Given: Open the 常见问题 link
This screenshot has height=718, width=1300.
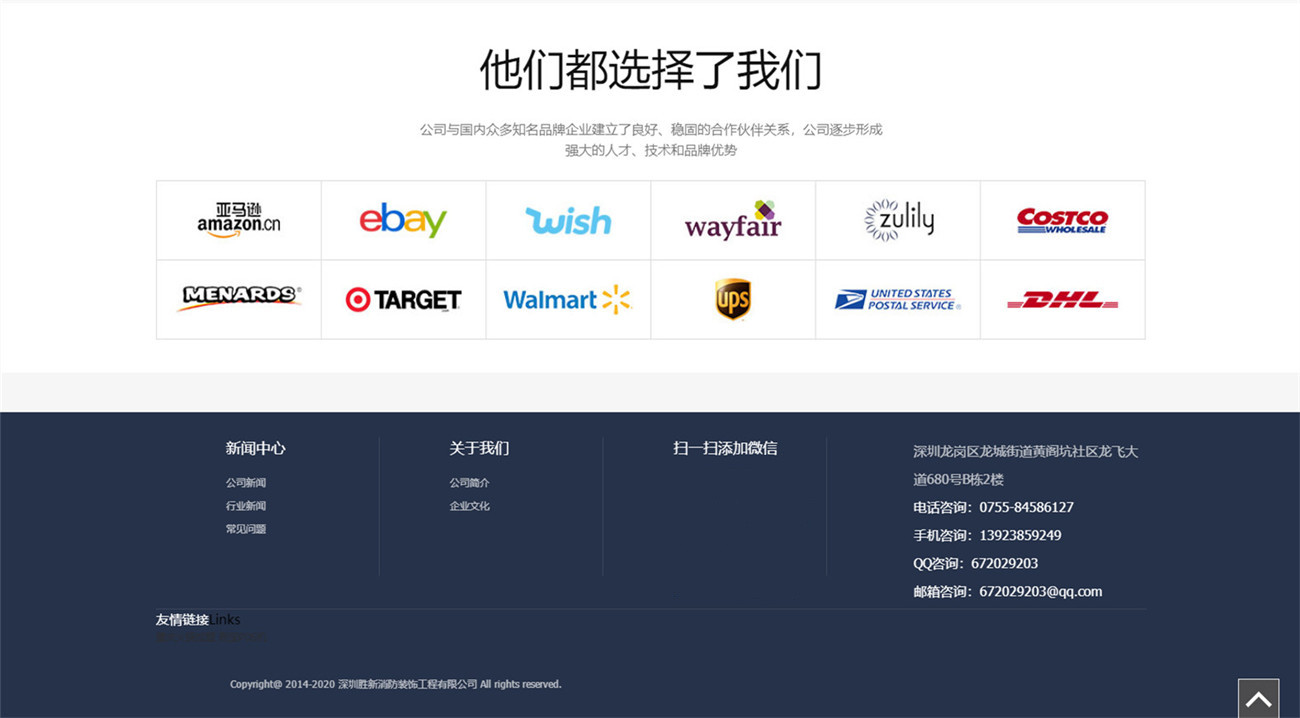Looking at the screenshot, I should click(x=246, y=529).
